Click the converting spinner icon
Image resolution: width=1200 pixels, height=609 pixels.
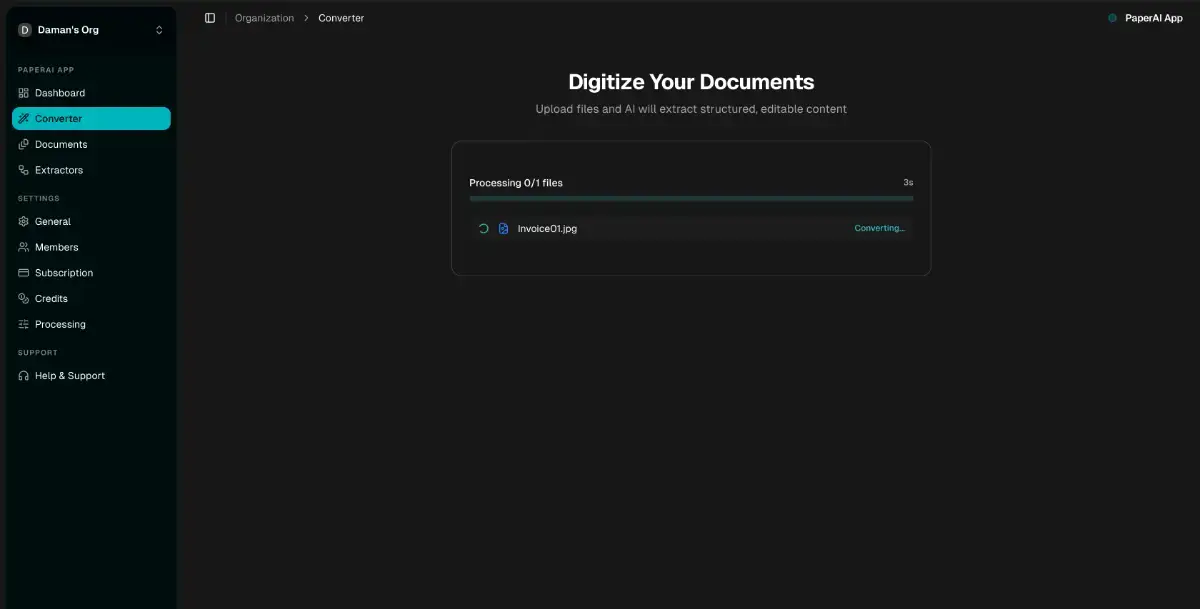point(484,229)
